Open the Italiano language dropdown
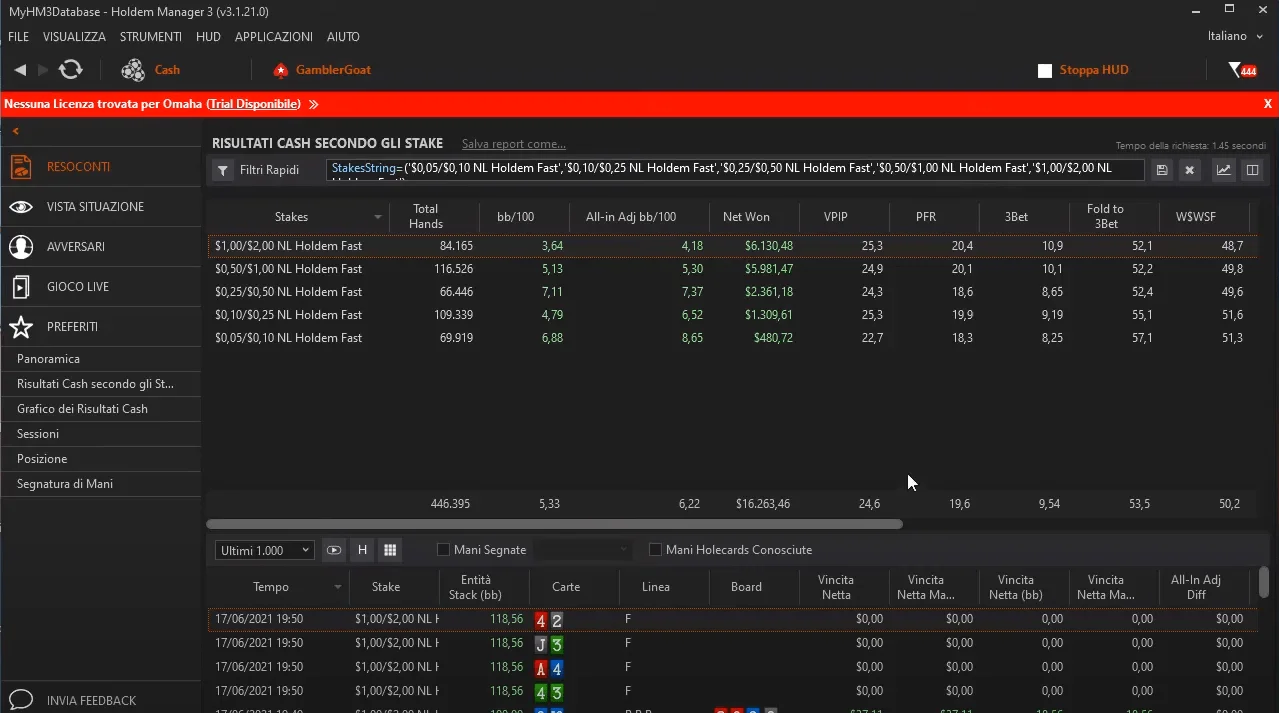The width and height of the screenshot is (1279, 713). (x=1235, y=36)
